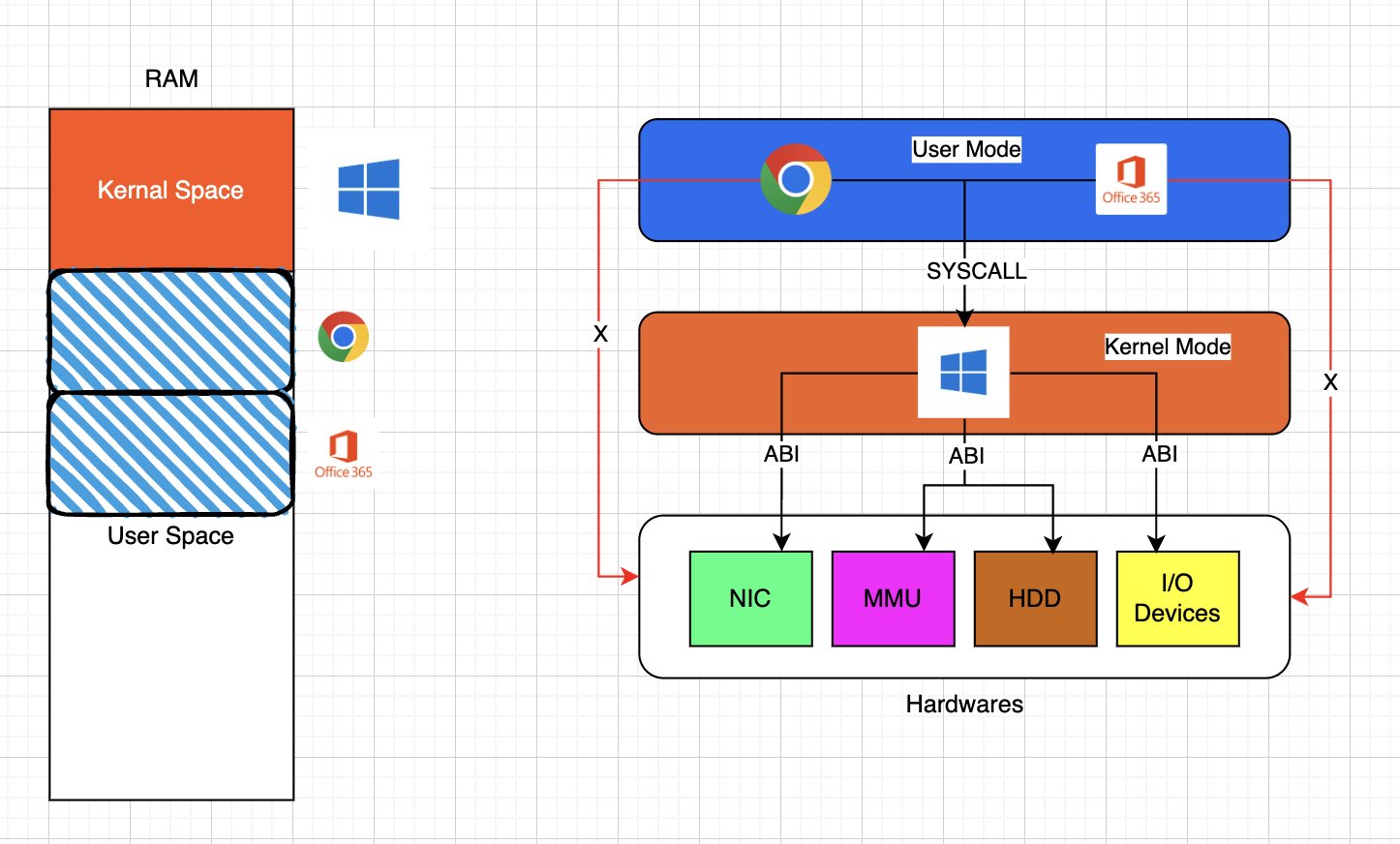Click the magenta MMU box

893,598
